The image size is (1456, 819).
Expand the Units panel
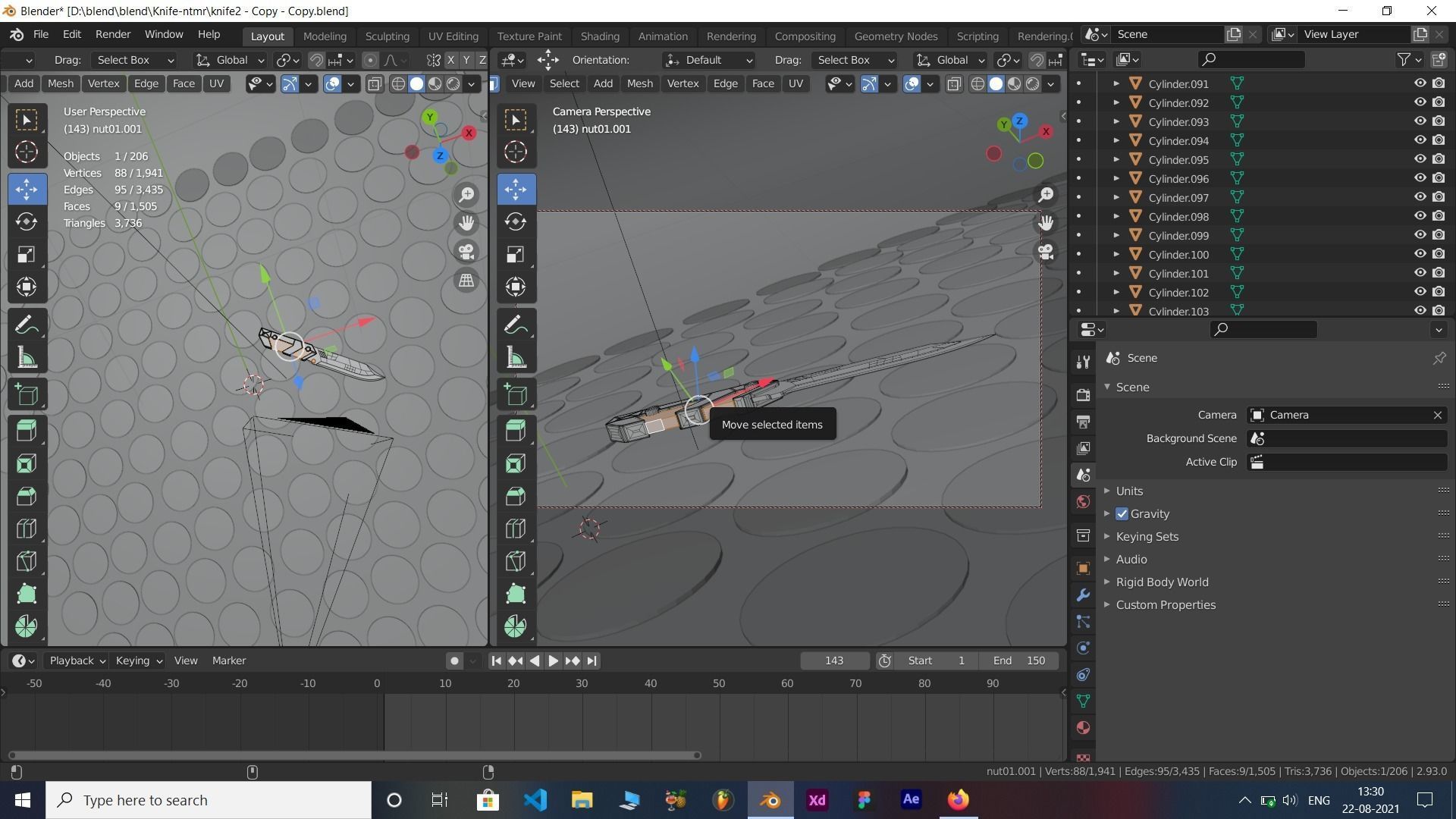(1129, 491)
